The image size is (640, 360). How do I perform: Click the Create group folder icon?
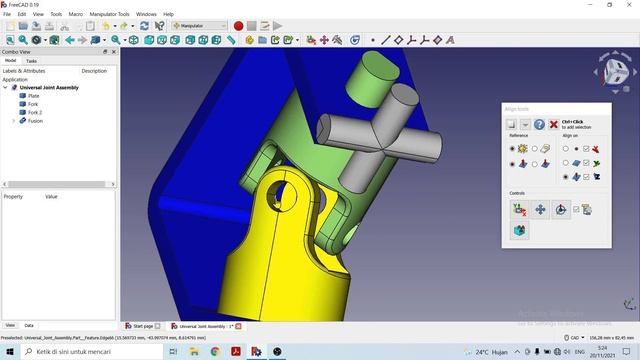(262, 40)
